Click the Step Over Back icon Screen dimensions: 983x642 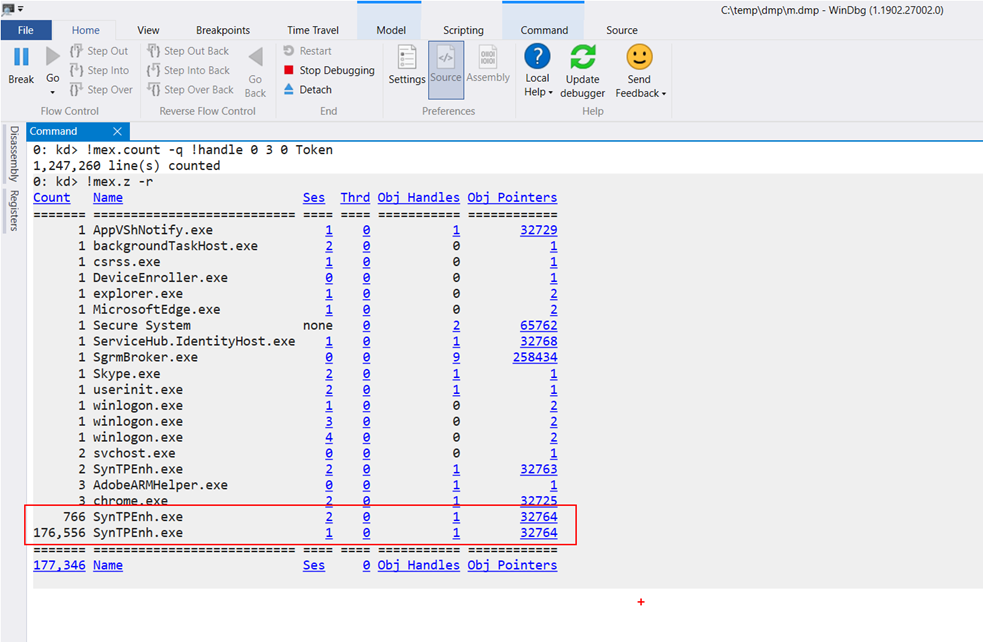(x=154, y=90)
